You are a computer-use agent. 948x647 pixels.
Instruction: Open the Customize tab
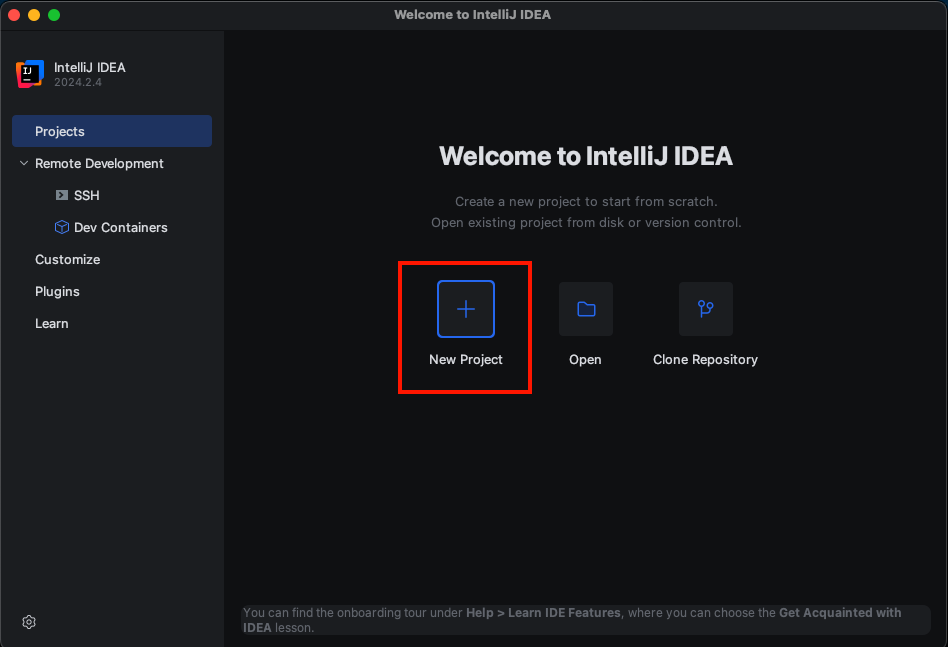pos(68,259)
